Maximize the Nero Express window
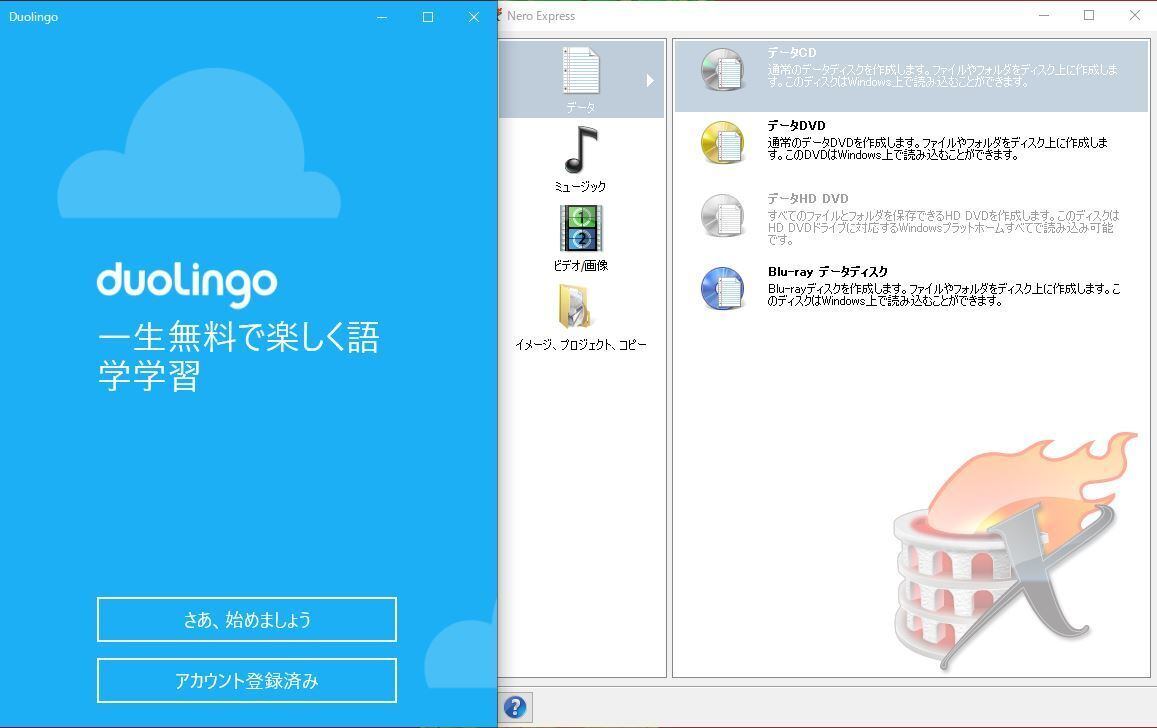 [1088, 15]
